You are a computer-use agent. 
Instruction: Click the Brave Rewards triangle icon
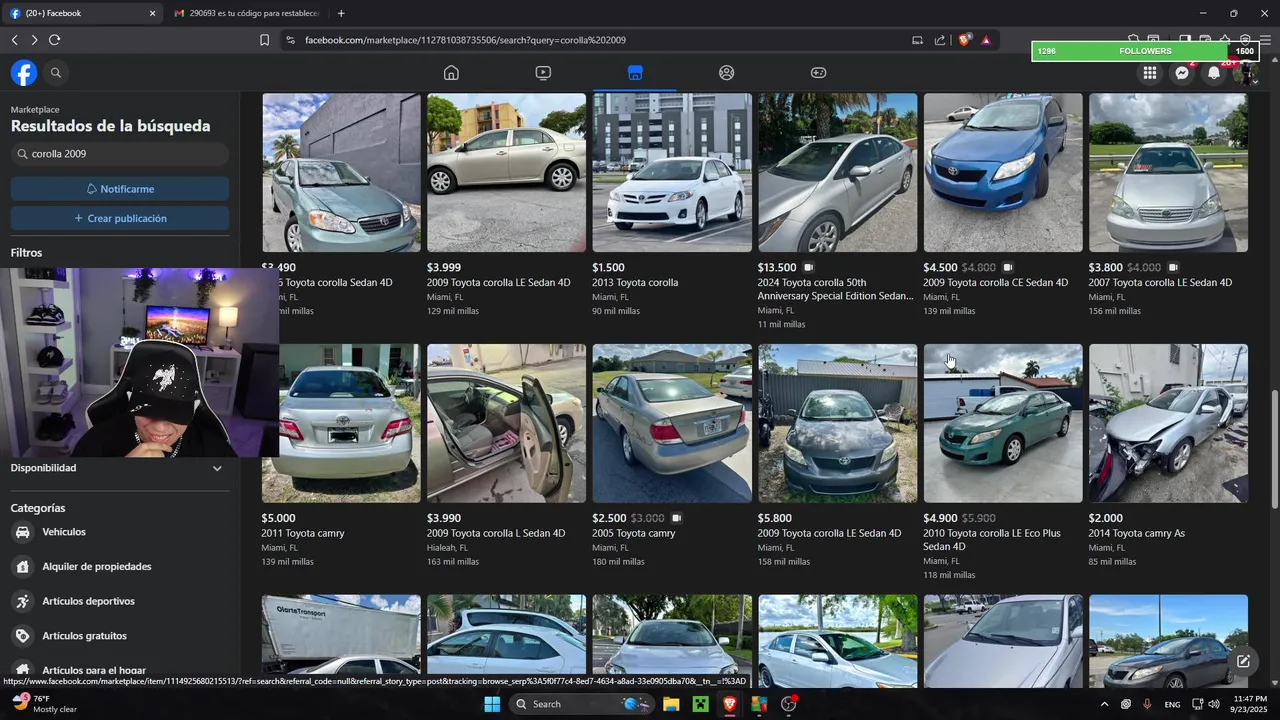[x=986, y=40]
